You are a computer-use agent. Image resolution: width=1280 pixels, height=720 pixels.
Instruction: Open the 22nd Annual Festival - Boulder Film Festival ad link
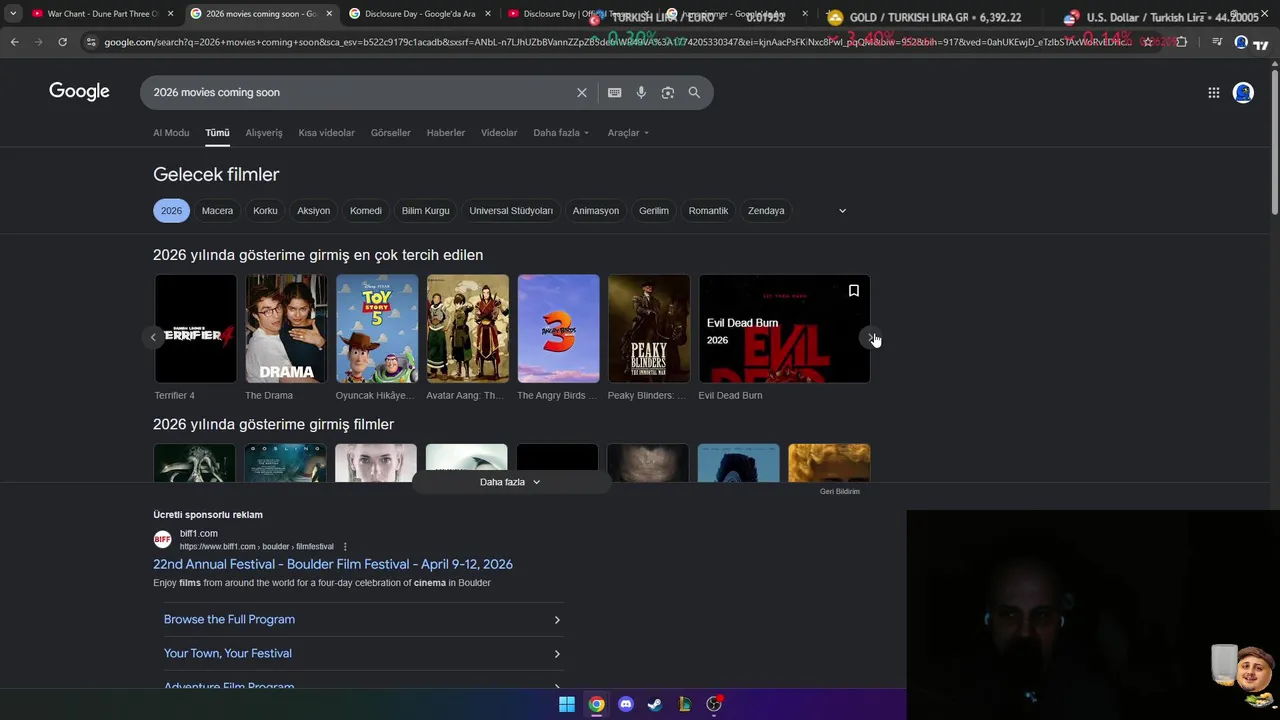coord(333,564)
